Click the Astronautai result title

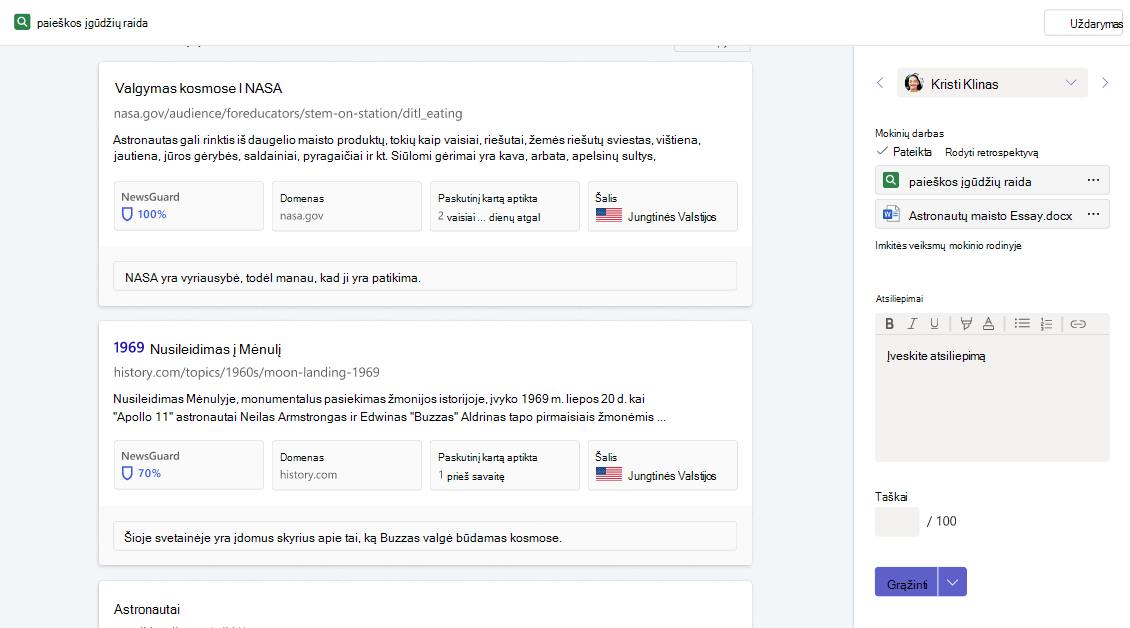tap(147, 609)
